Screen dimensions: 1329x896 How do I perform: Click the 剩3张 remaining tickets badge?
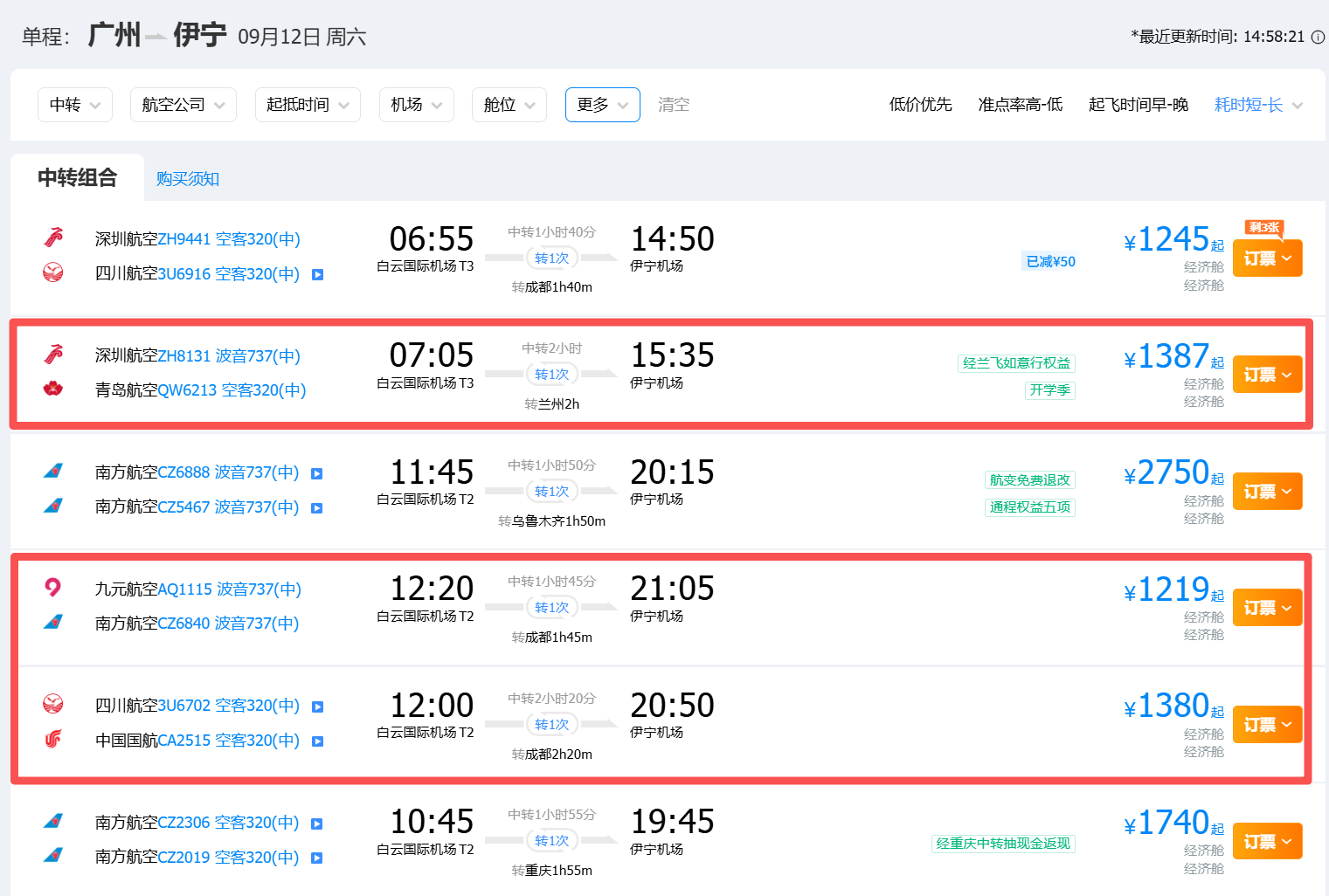tap(1264, 227)
